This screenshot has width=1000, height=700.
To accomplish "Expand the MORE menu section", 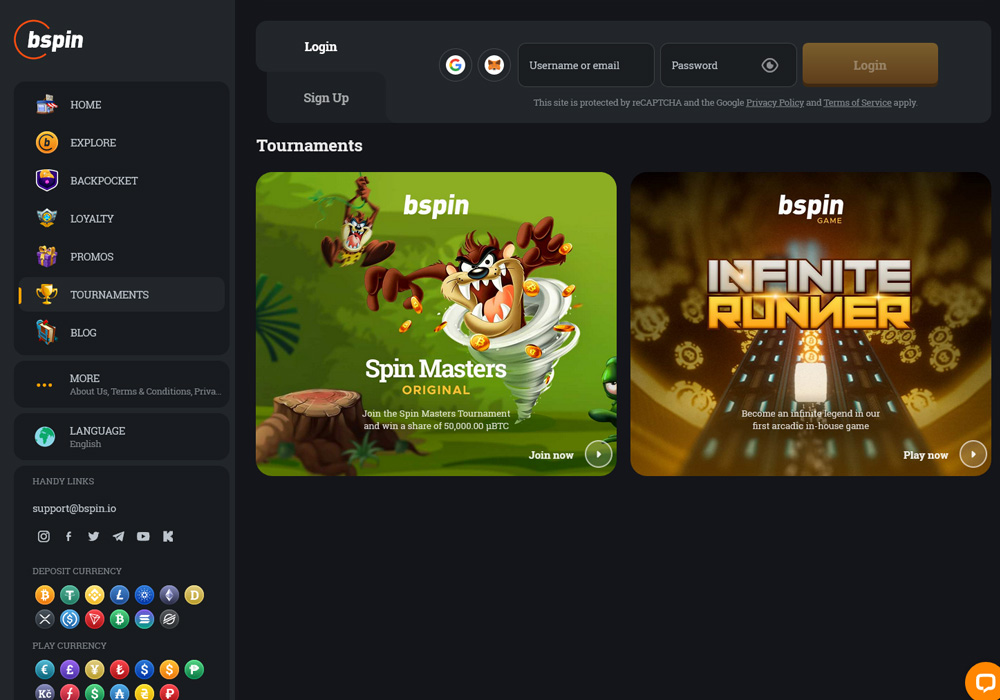I will (122, 384).
